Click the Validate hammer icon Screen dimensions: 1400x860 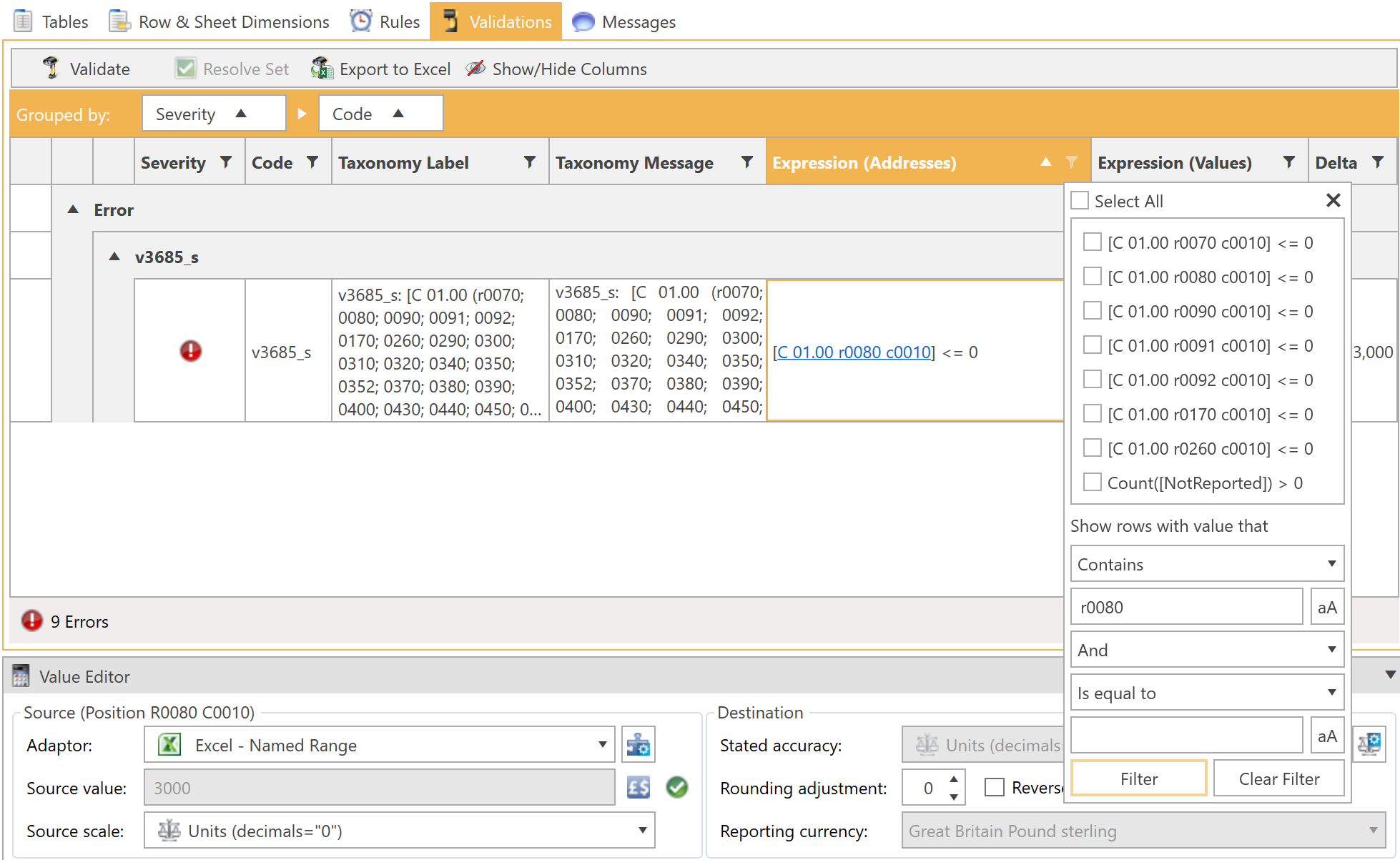click(x=51, y=69)
